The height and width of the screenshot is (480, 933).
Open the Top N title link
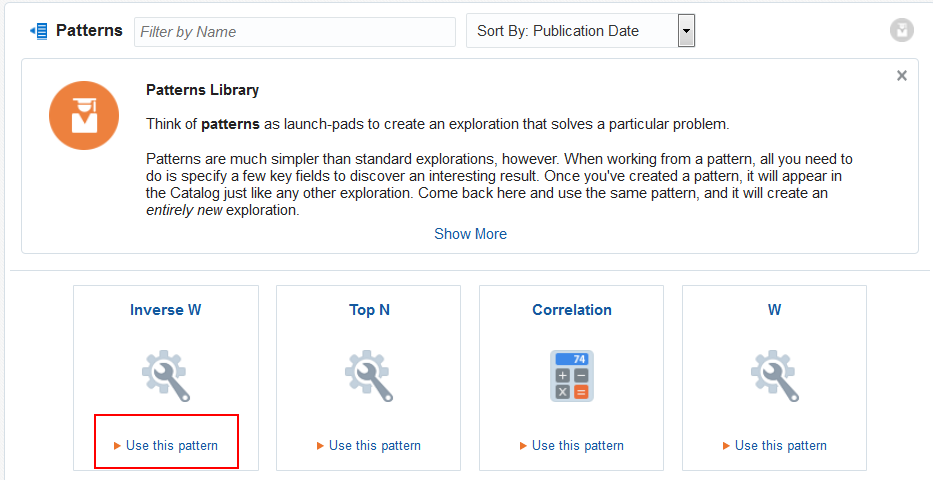(x=370, y=310)
